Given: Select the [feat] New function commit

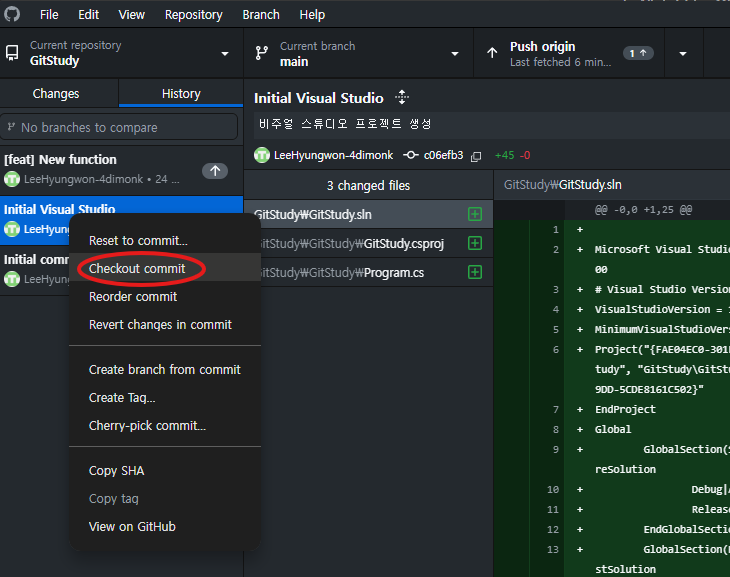Looking at the screenshot, I should 122,170.
